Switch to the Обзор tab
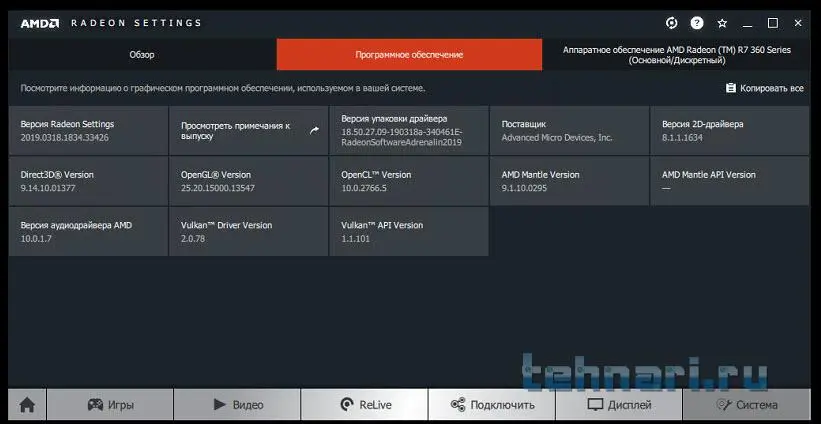The width and height of the screenshot is (821, 424). 142,54
